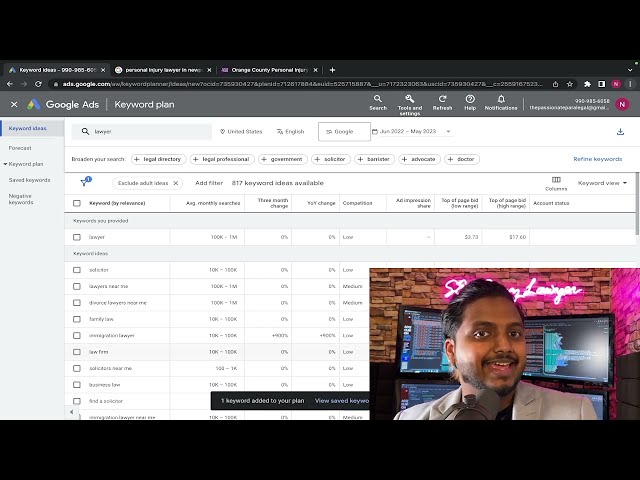The width and height of the screenshot is (640, 480).
Task: Click the browser forward arrow
Action: click(x=24, y=84)
